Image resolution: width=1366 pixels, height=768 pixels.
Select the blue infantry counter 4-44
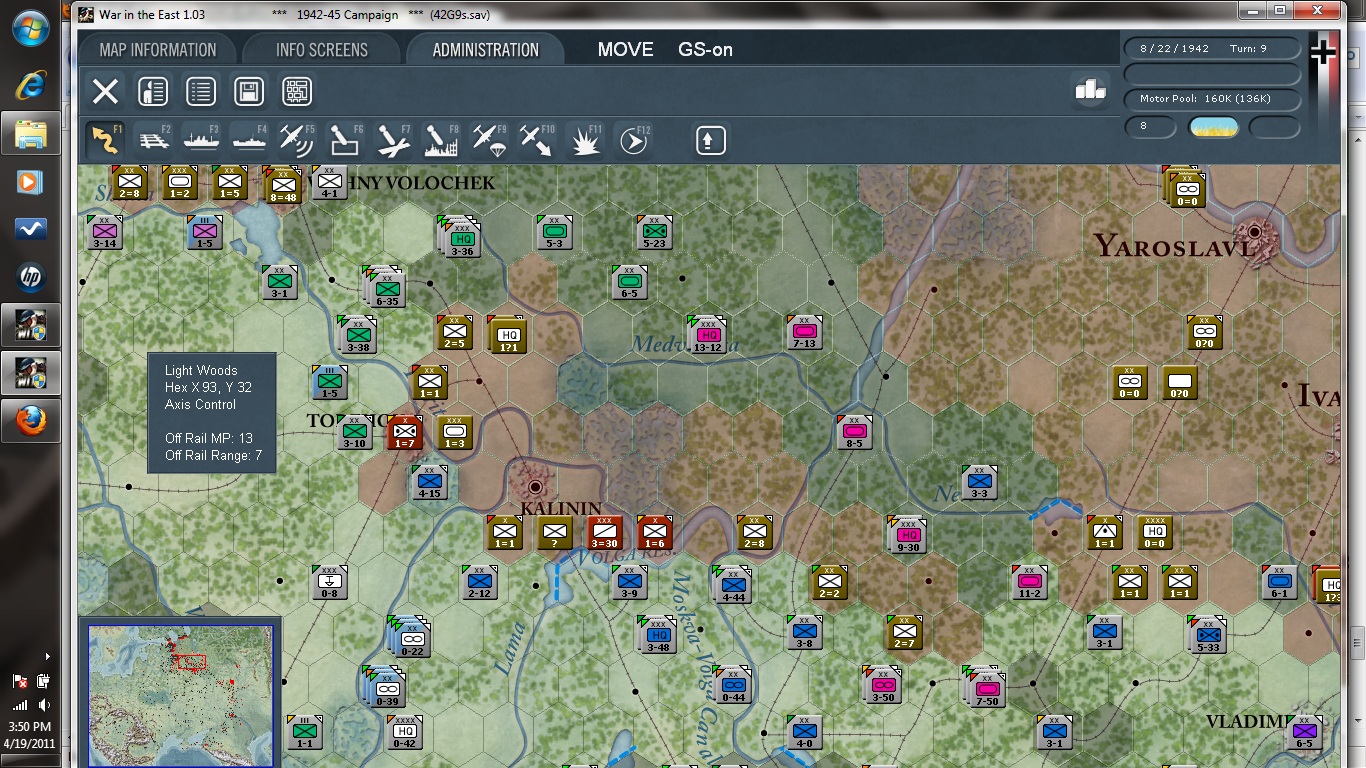point(733,585)
